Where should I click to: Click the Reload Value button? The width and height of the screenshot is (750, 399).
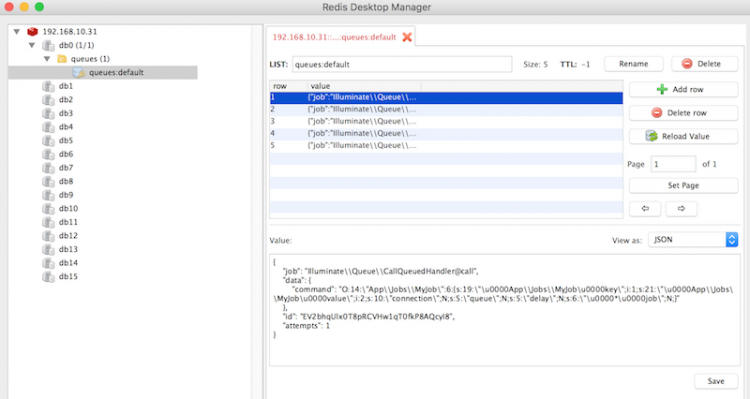click(684, 136)
